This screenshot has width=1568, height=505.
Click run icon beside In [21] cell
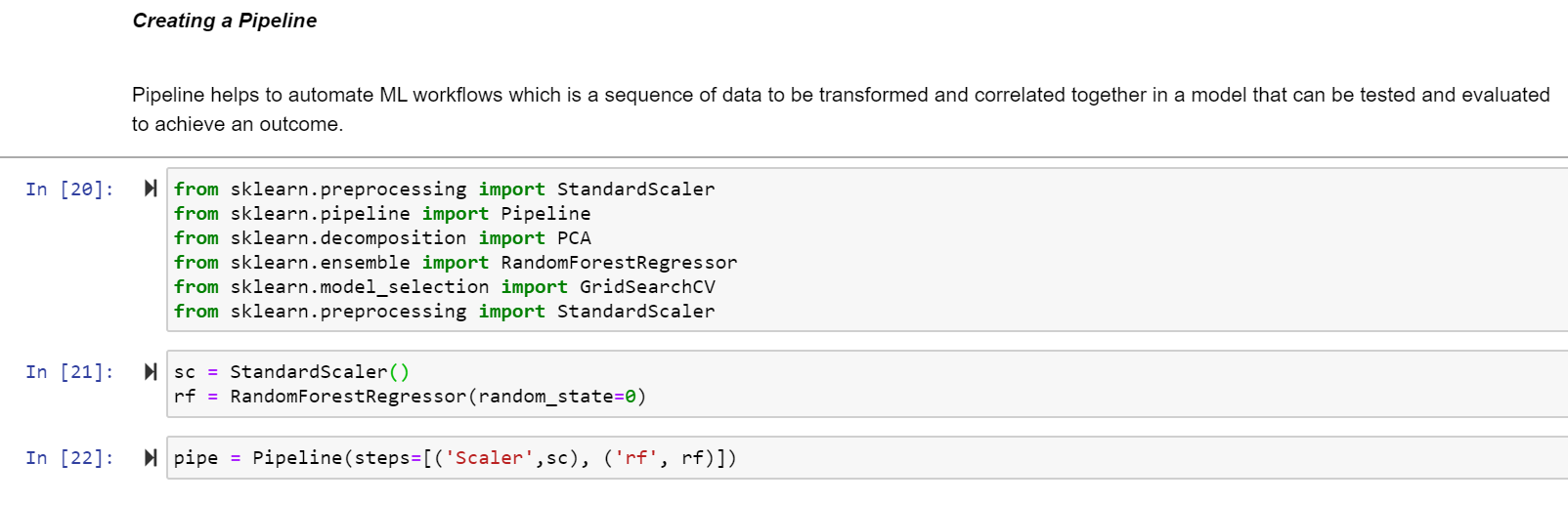click(151, 371)
